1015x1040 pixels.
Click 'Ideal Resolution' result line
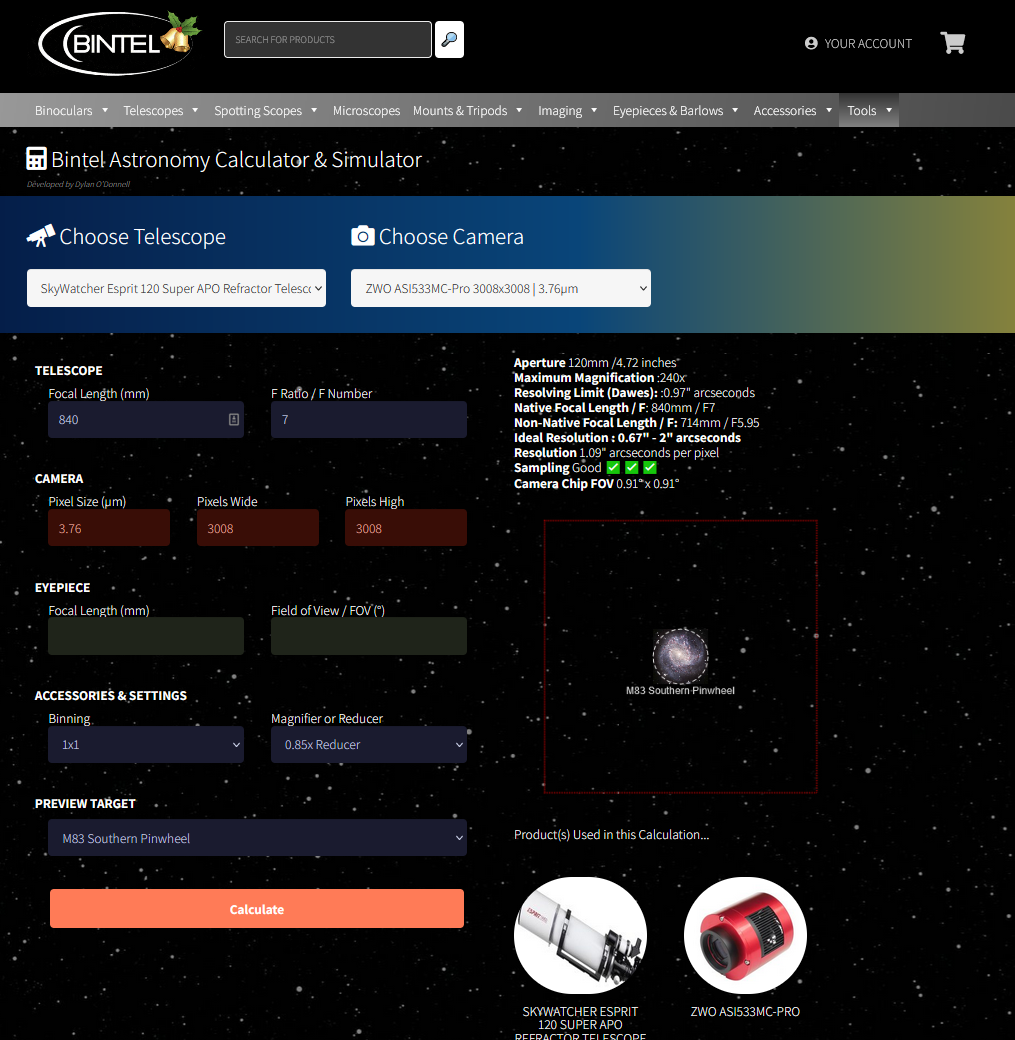tap(628, 438)
